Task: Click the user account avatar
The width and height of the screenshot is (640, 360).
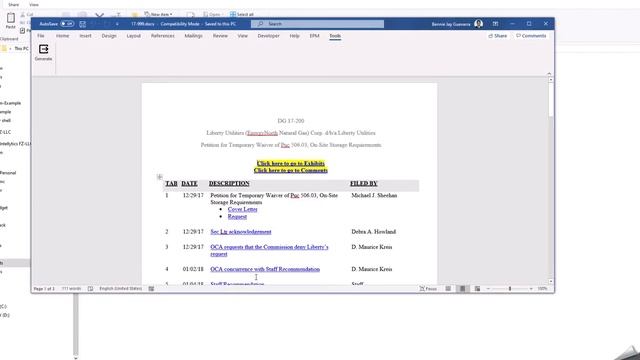Action: tap(479, 24)
